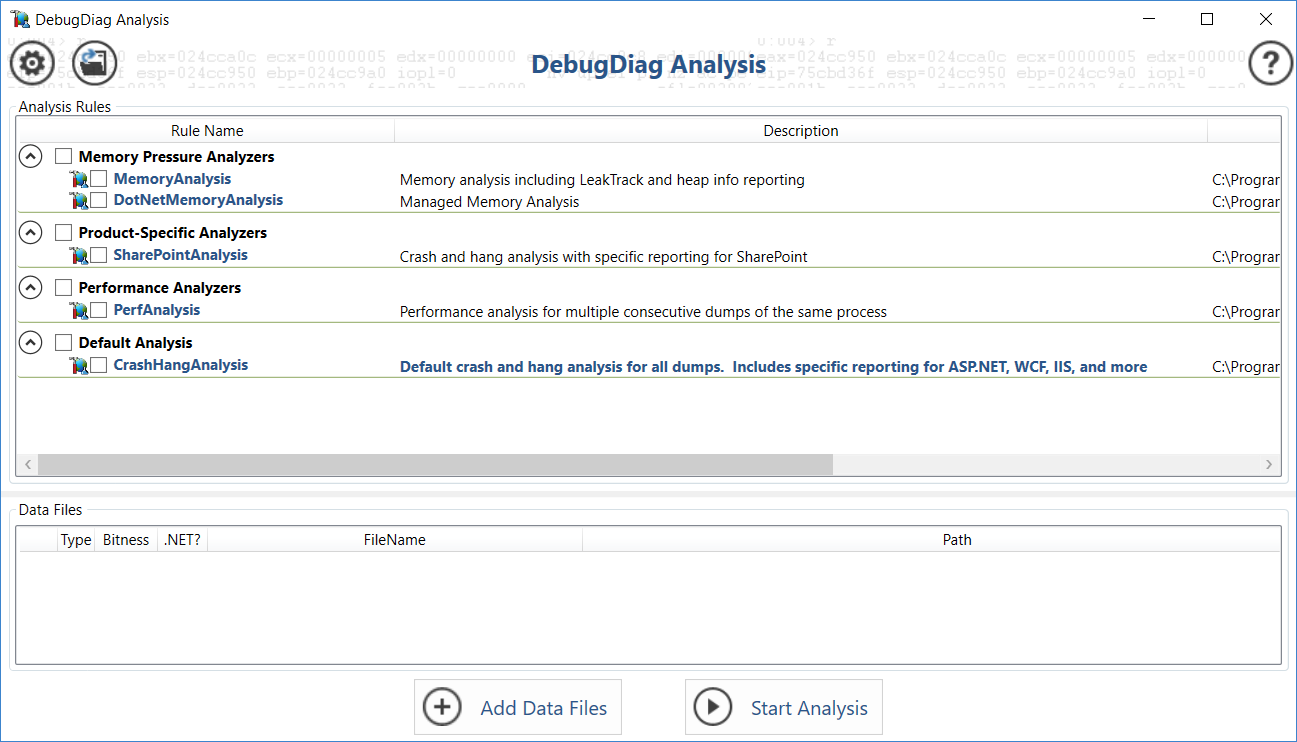Image resolution: width=1297 pixels, height=742 pixels.
Task: Enable the MemoryAnalysis rule checkbox
Action: tap(99, 178)
